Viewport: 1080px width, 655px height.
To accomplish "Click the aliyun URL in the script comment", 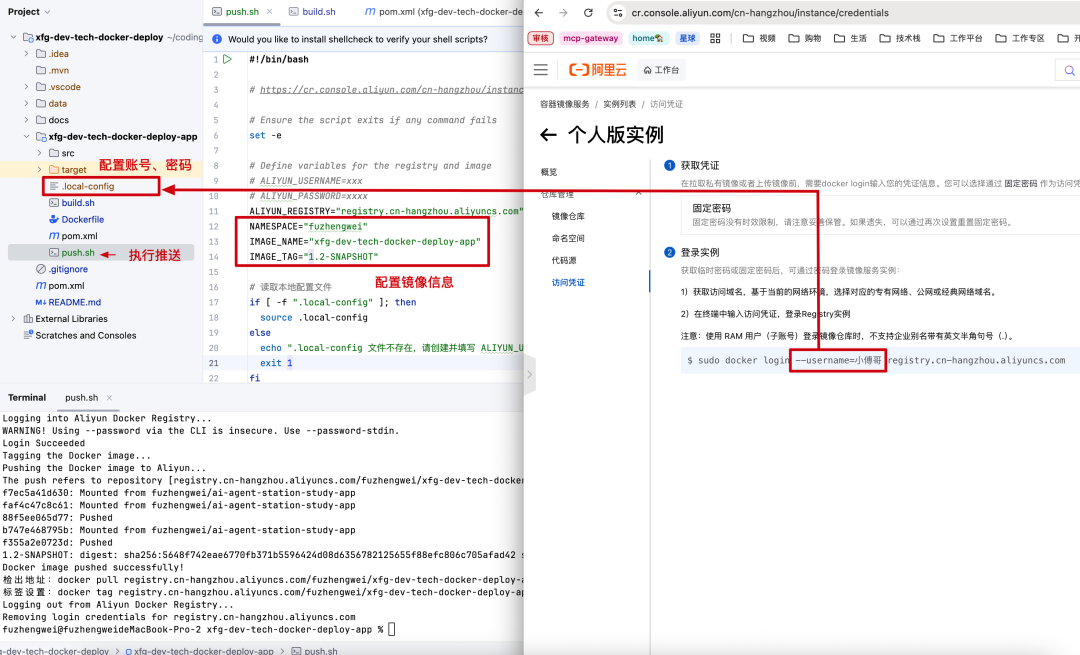I will tap(391, 90).
